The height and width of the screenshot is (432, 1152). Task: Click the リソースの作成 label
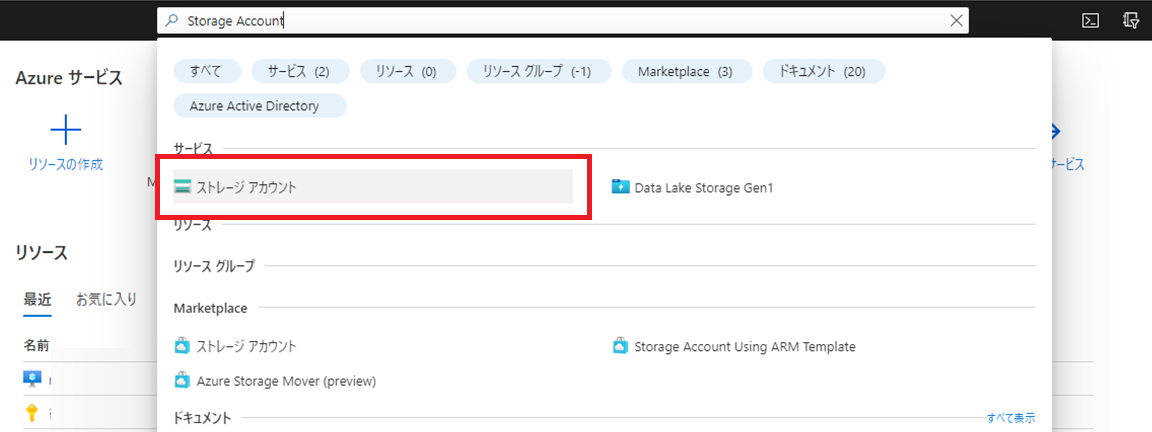click(x=65, y=165)
